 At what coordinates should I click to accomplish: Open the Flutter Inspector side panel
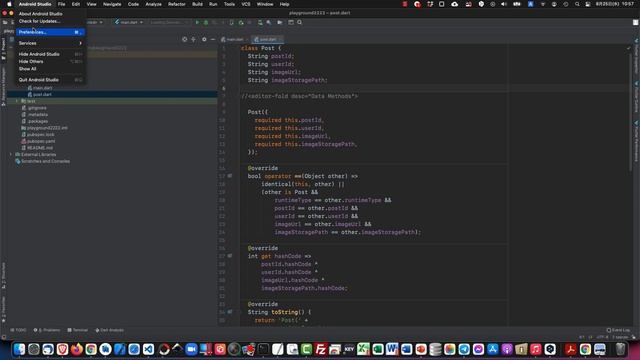(636, 56)
